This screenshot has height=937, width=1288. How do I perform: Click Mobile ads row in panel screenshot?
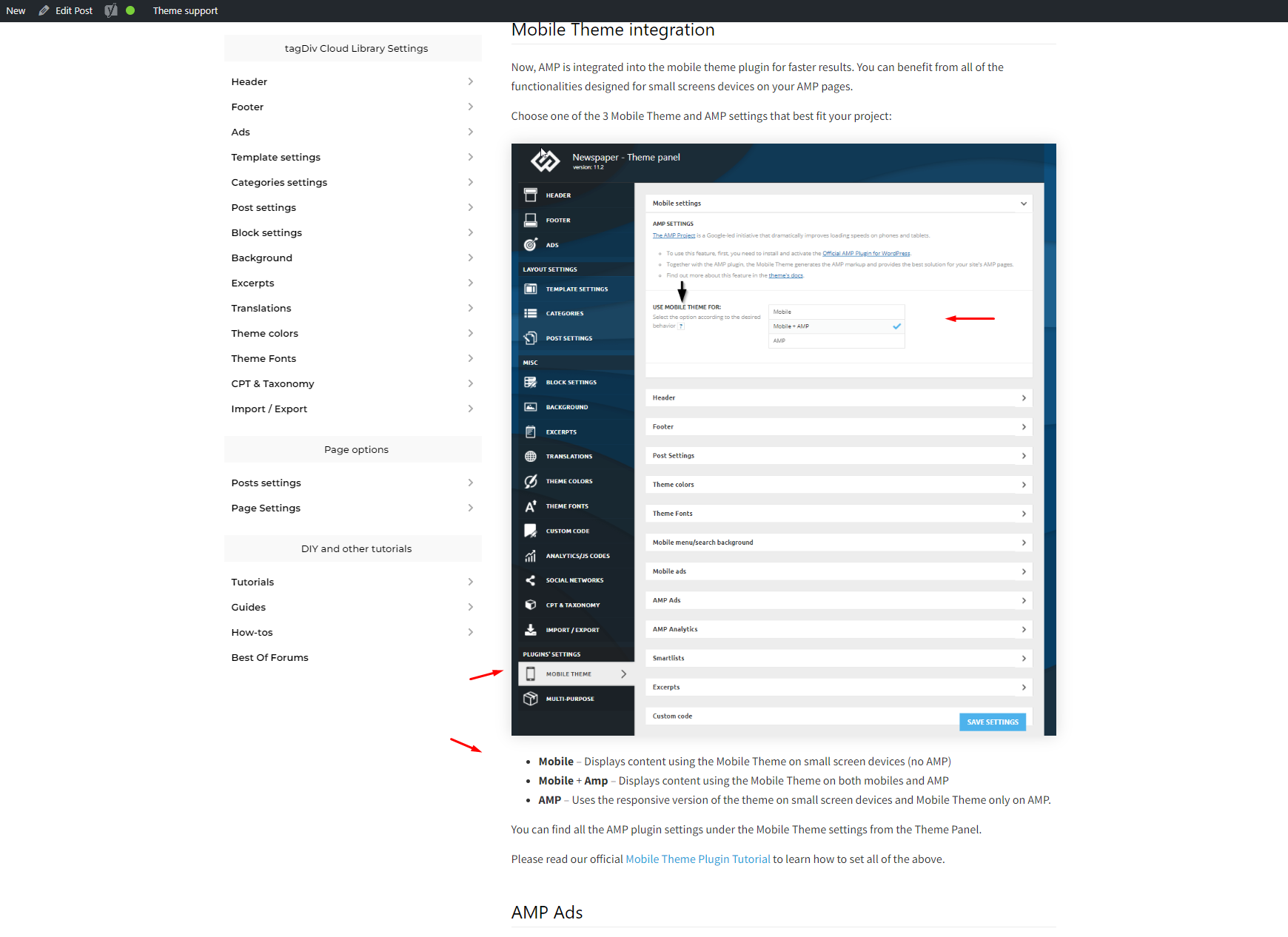(x=839, y=571)
